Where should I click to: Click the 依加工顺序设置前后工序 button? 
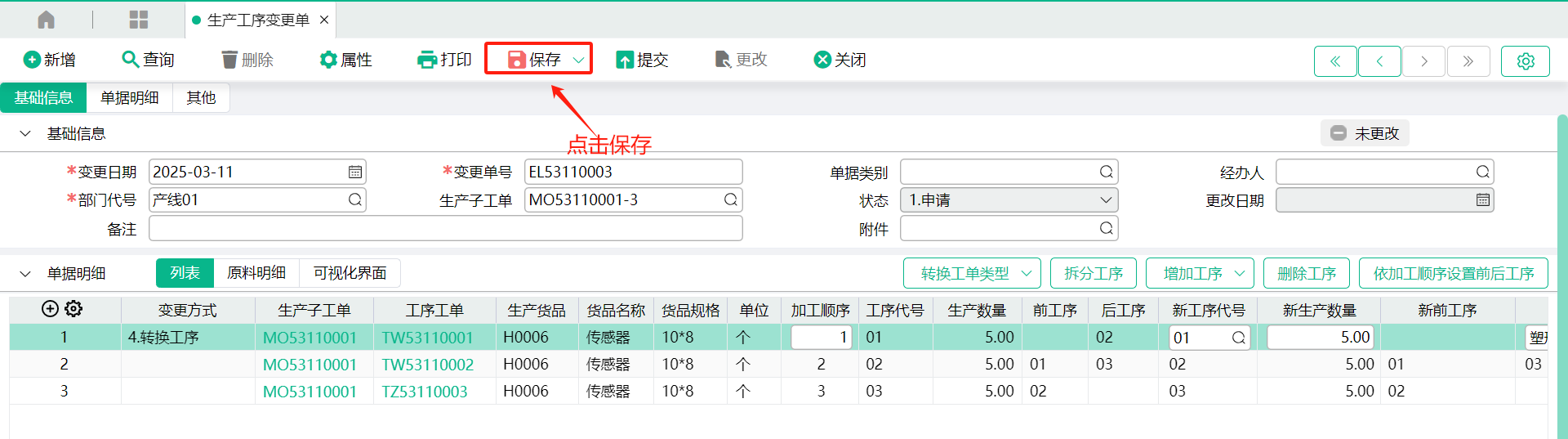click(1453, 273)
